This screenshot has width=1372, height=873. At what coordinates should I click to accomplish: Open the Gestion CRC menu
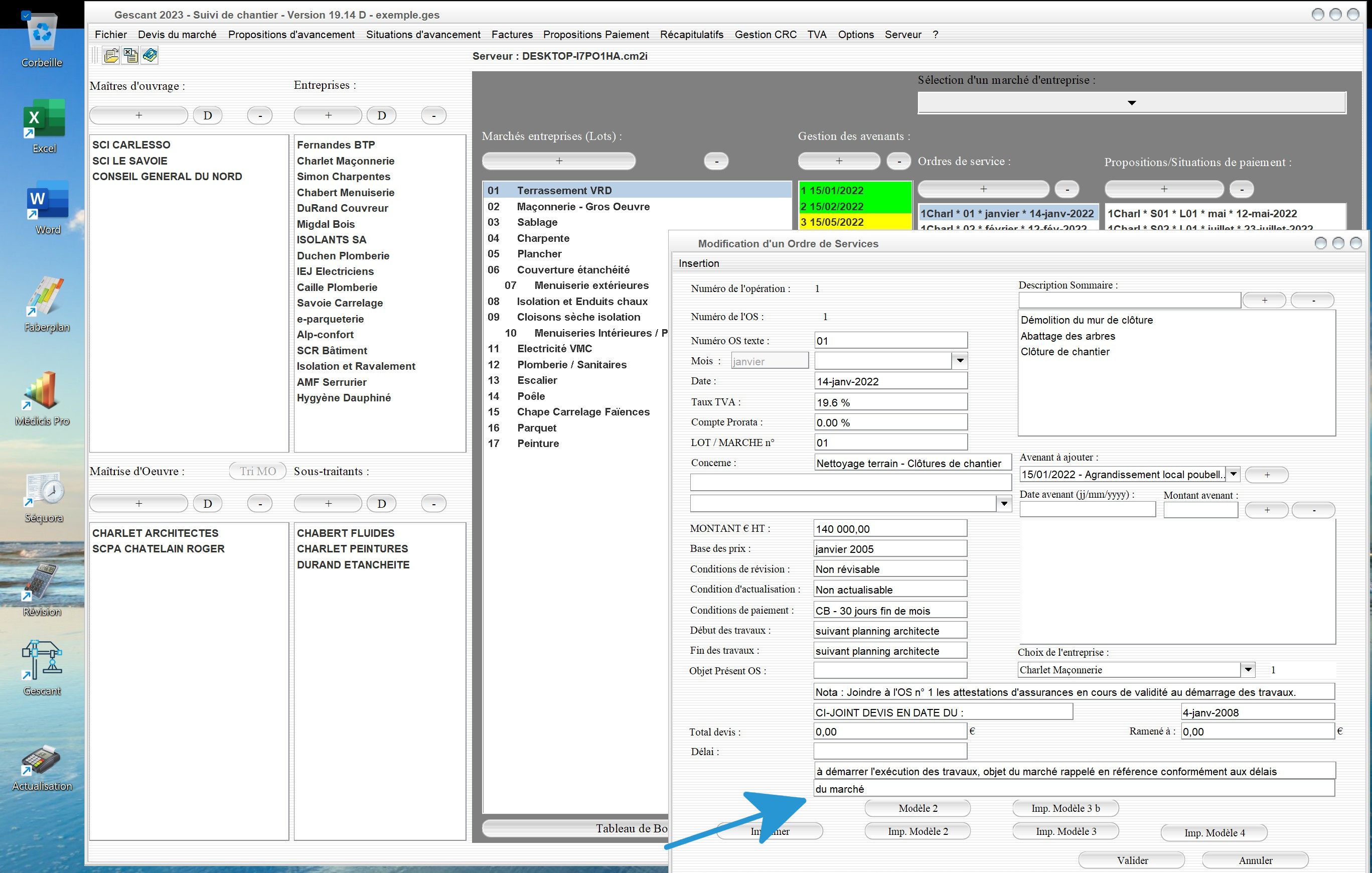765,34
